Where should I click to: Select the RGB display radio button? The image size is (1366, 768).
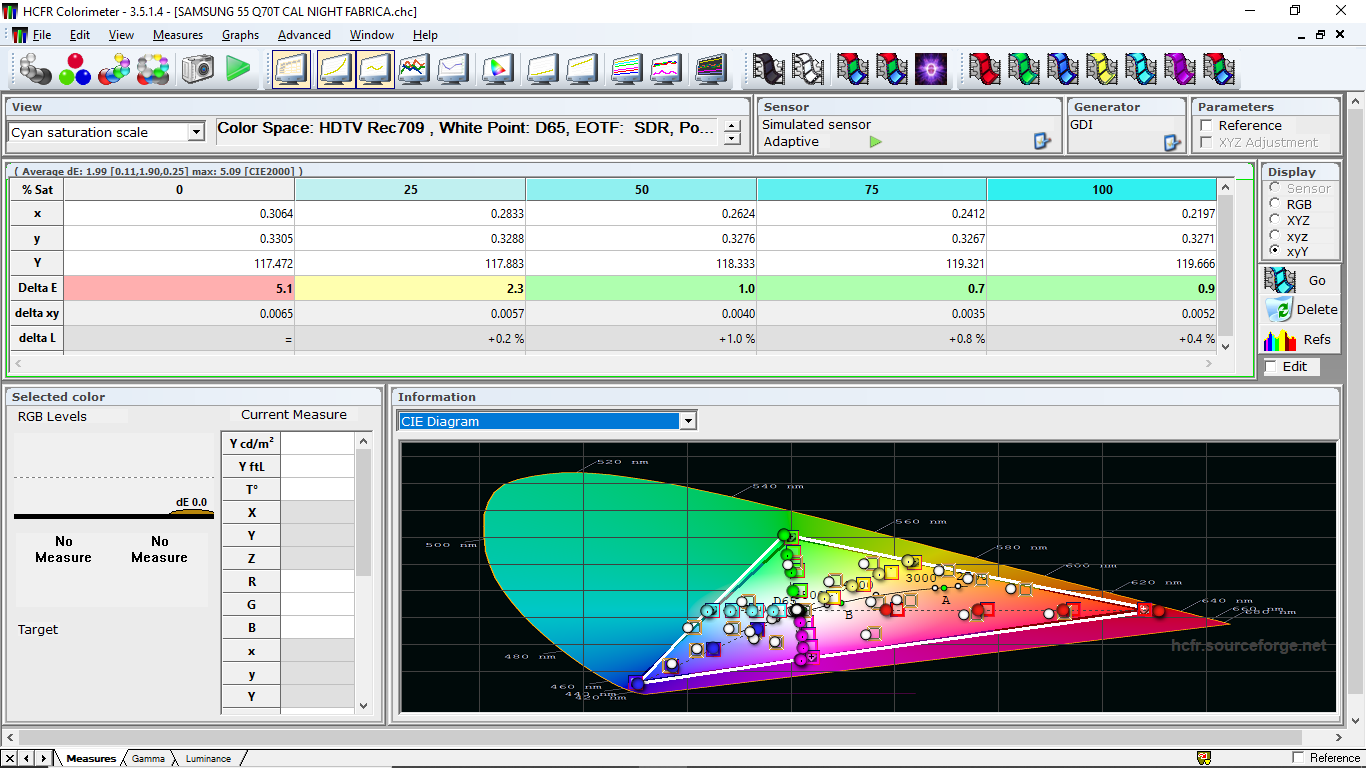1274,204
